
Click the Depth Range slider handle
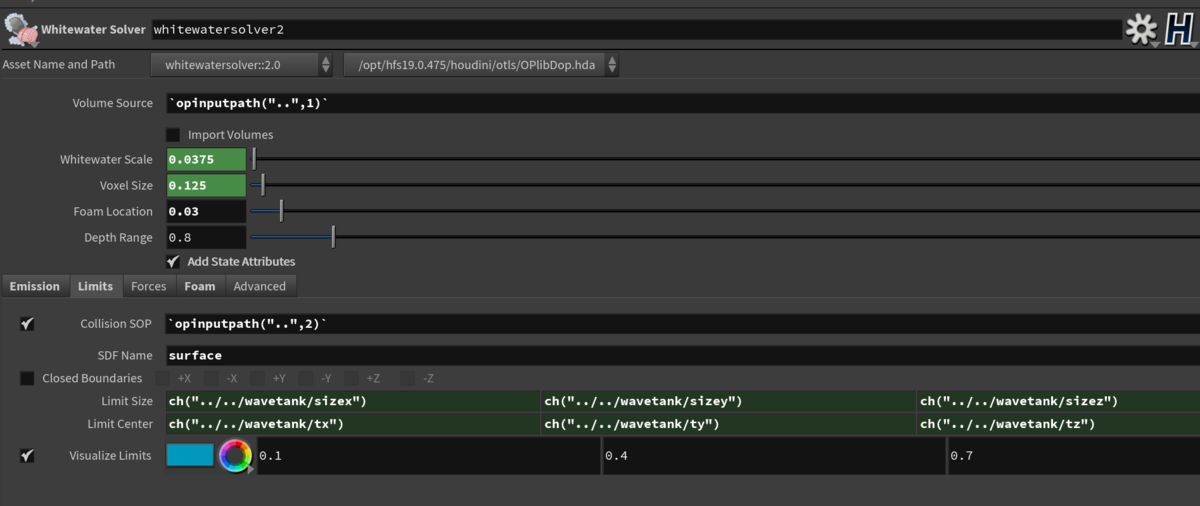point(333,237)
